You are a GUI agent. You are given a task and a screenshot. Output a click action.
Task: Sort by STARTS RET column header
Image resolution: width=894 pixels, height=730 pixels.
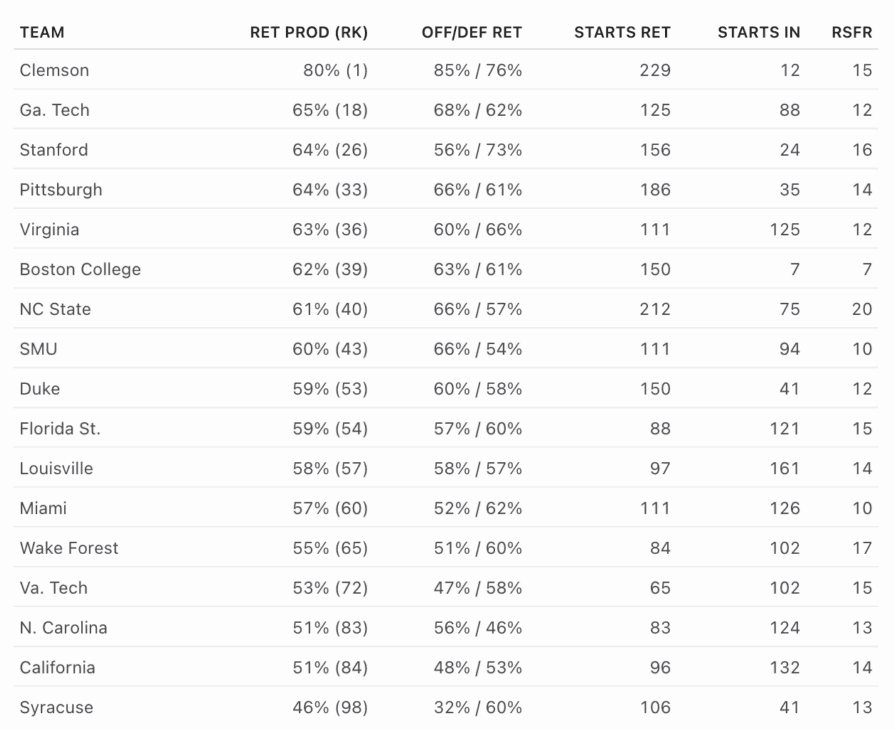tap(622, 33)
